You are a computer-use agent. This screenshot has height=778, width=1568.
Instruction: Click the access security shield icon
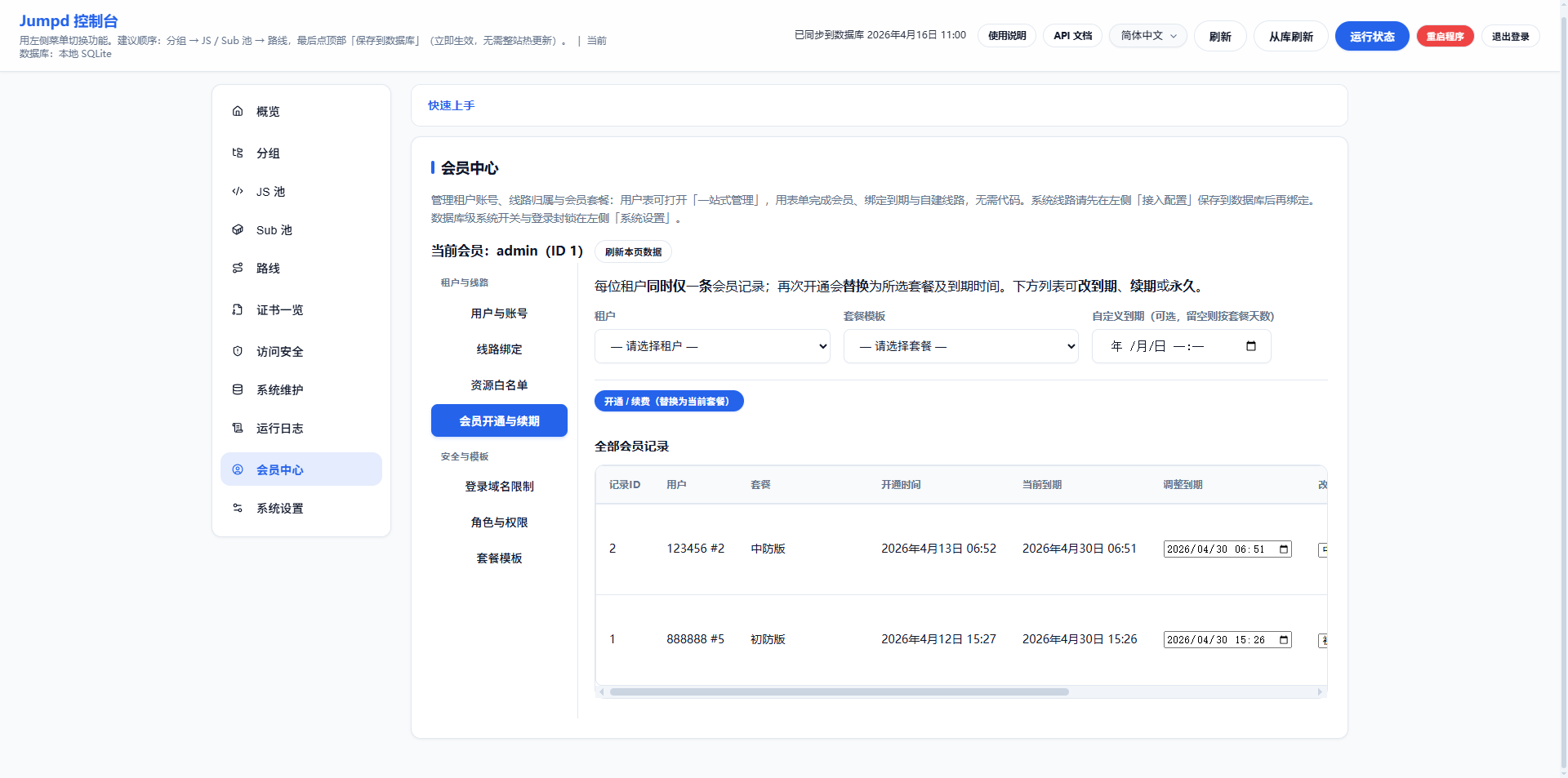pos(238,351)
